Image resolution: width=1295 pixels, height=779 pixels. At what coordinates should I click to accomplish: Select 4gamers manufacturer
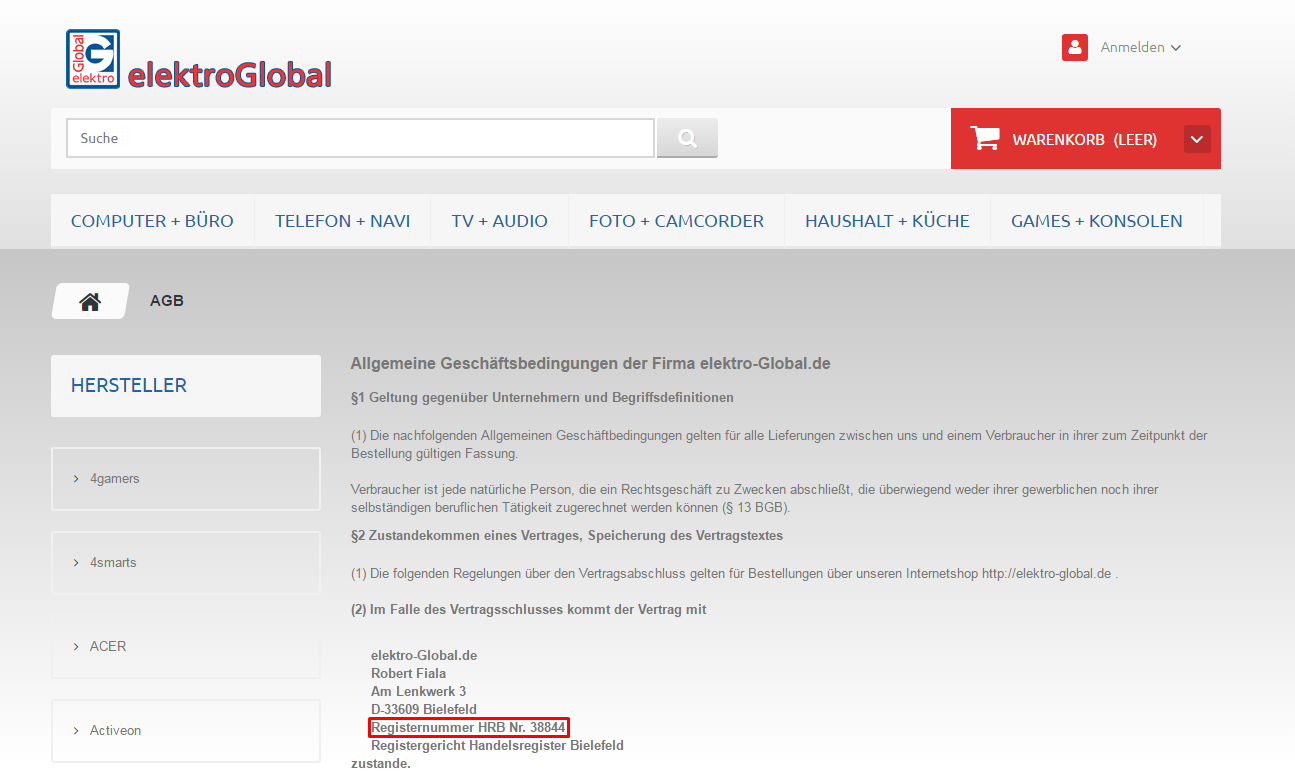(186, 479)
